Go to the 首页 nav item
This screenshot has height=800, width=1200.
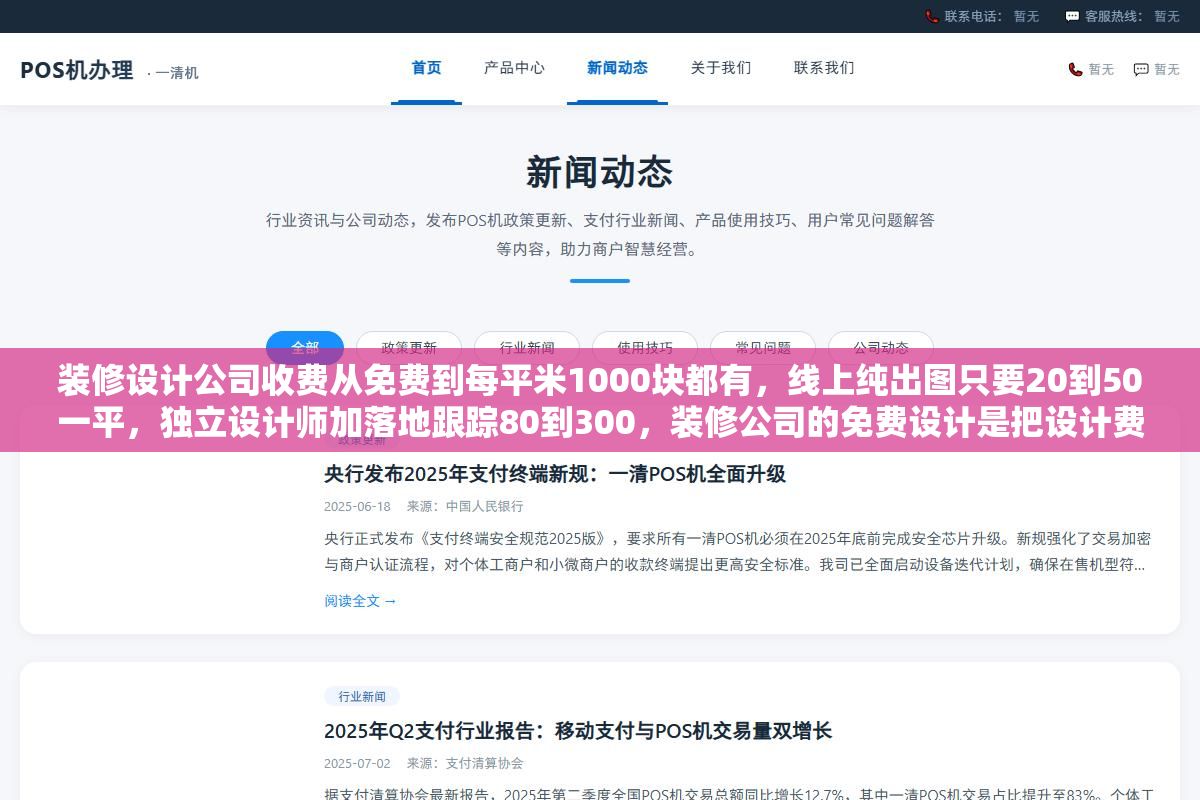tap(426, 68)
